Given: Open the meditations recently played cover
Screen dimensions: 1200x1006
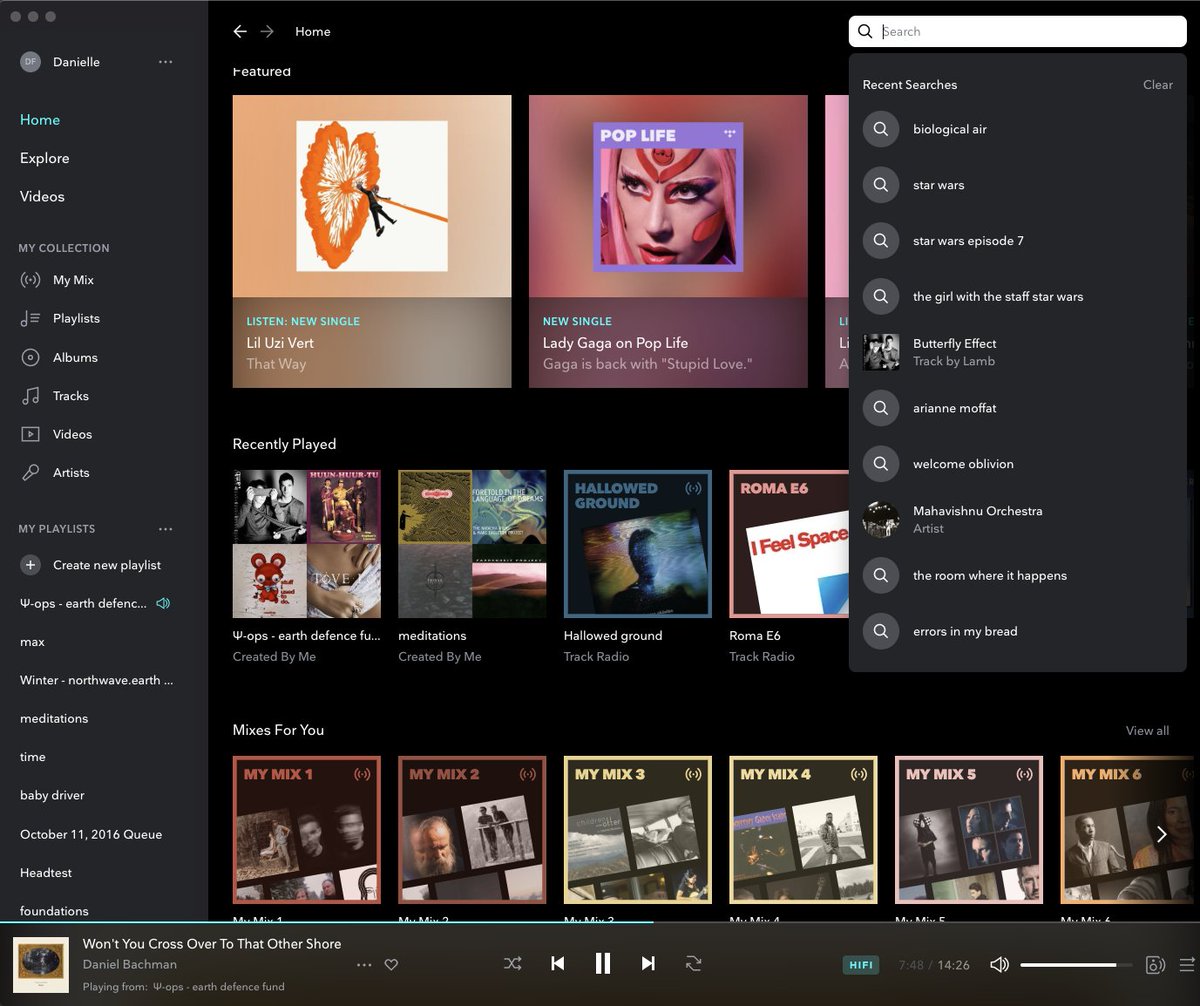Looking at the screenshot, I should (x=472, y=544).
